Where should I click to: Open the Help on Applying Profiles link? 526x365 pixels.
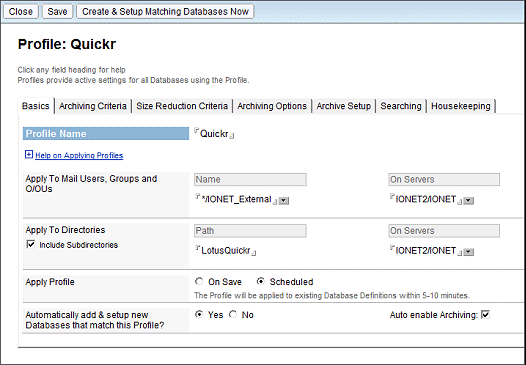(79, 155)
